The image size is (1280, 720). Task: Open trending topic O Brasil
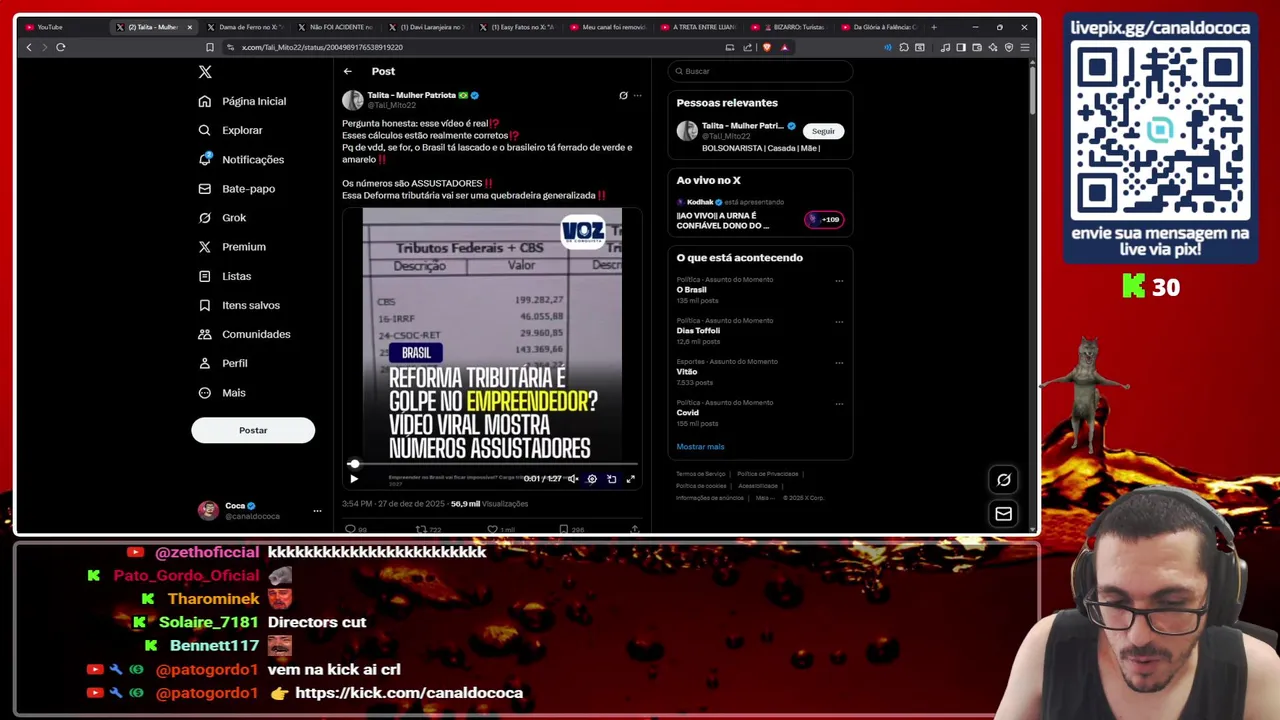point(691,290)
